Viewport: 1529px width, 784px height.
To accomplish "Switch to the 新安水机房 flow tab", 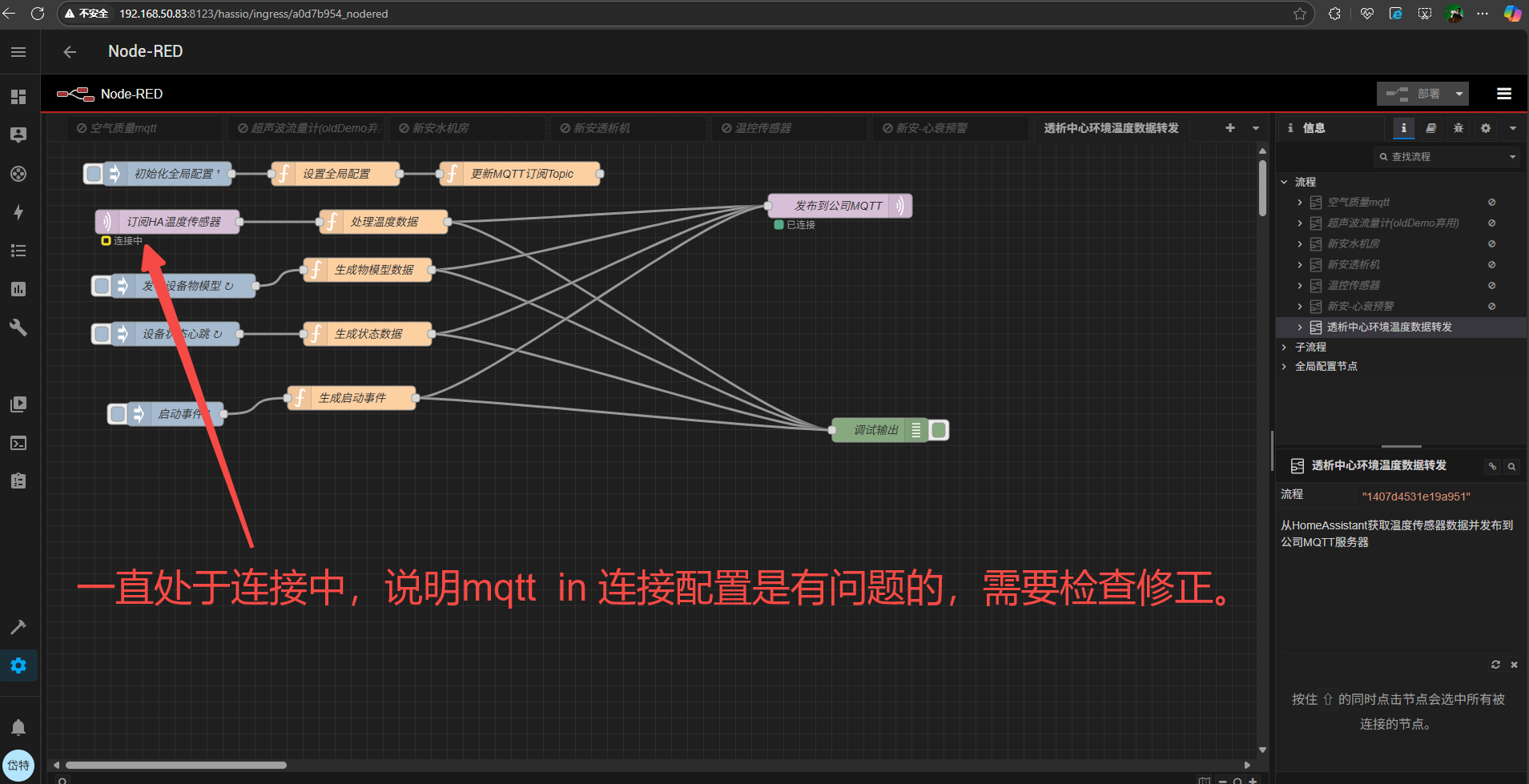I will tap(440, 128).
